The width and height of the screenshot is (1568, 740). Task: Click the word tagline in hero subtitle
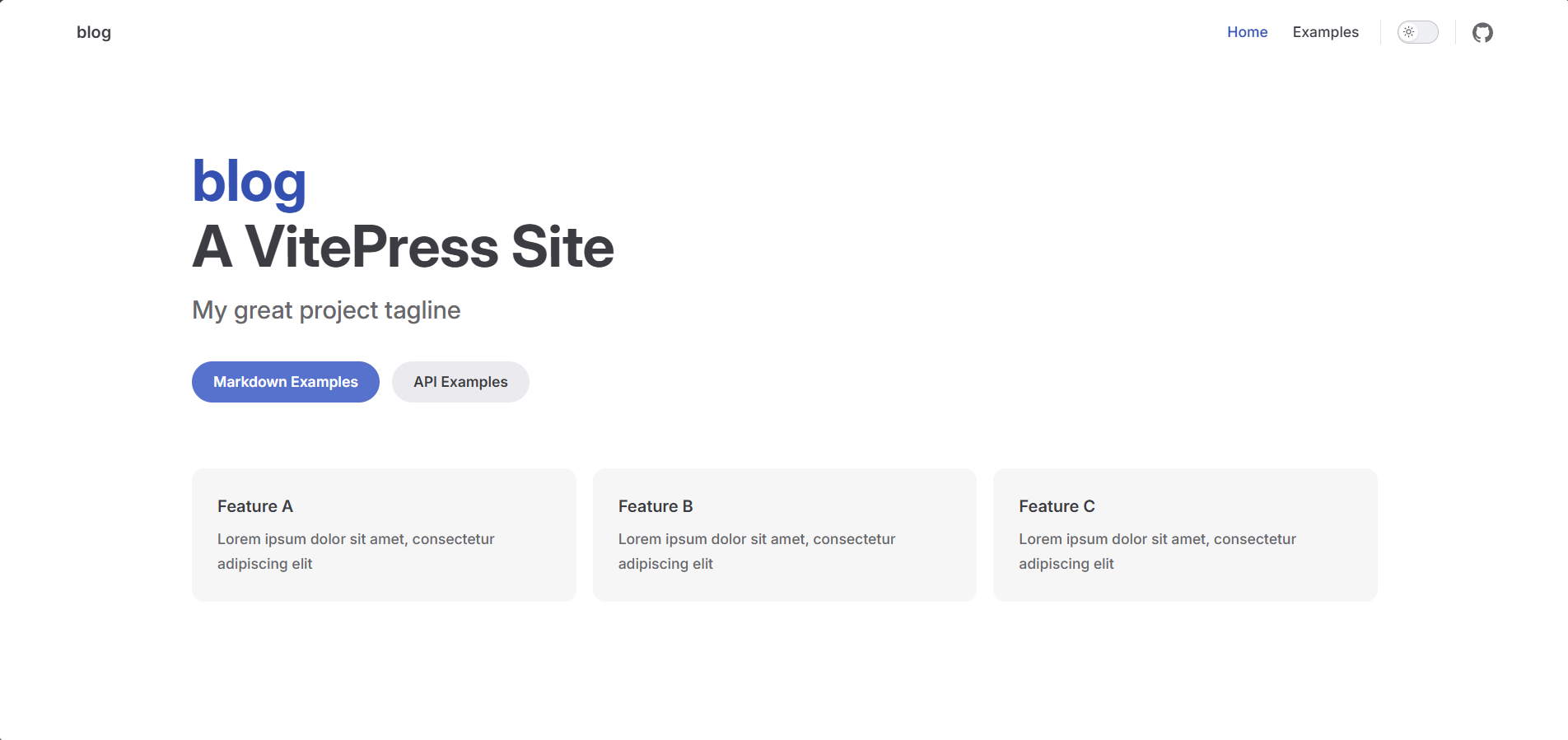pyautogui.click(x=422, y=310)
